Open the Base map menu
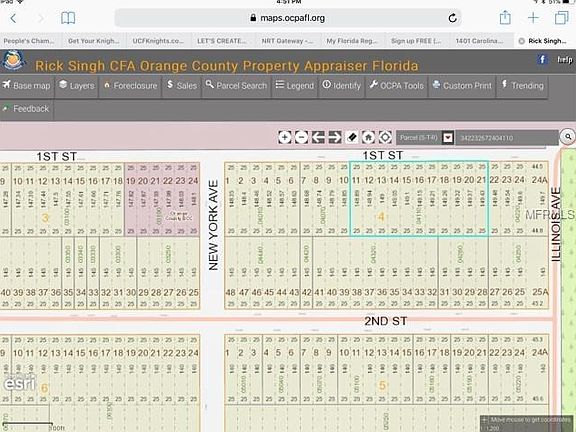Image resolution: width=576 pixels, height=432 pixels. (27, 86)
